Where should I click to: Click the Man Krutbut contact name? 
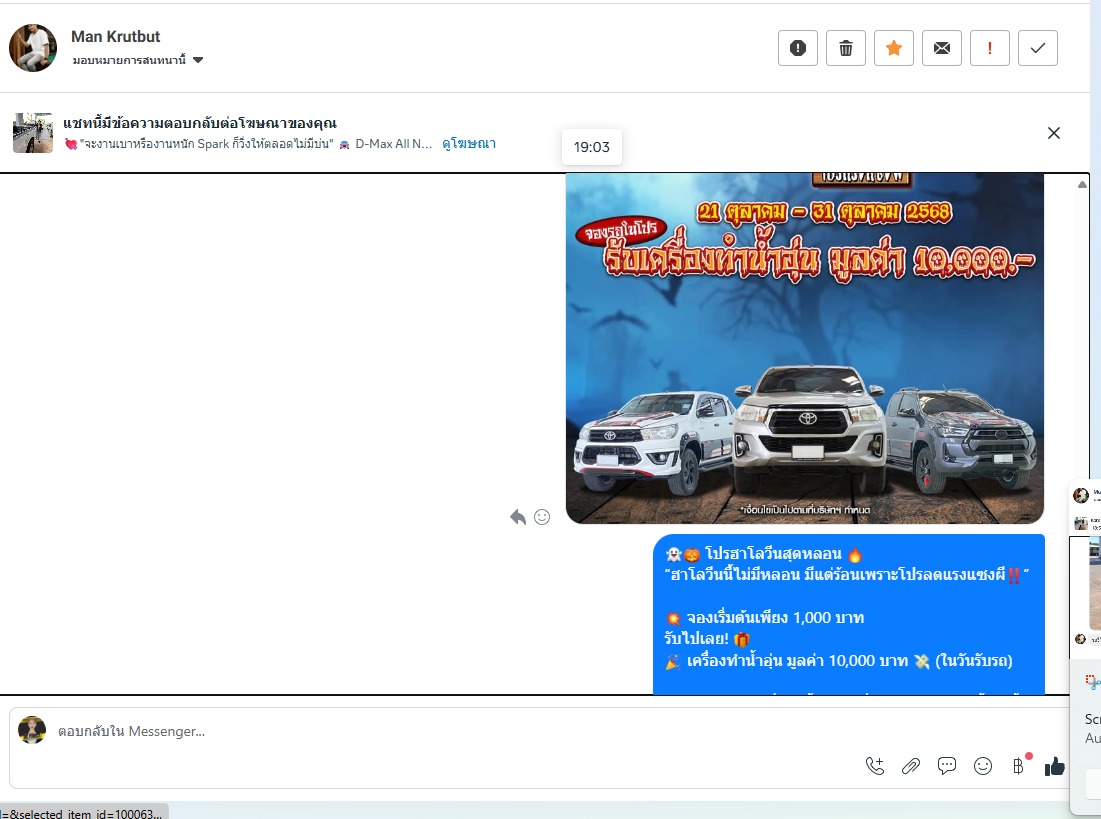pos(115,37)
